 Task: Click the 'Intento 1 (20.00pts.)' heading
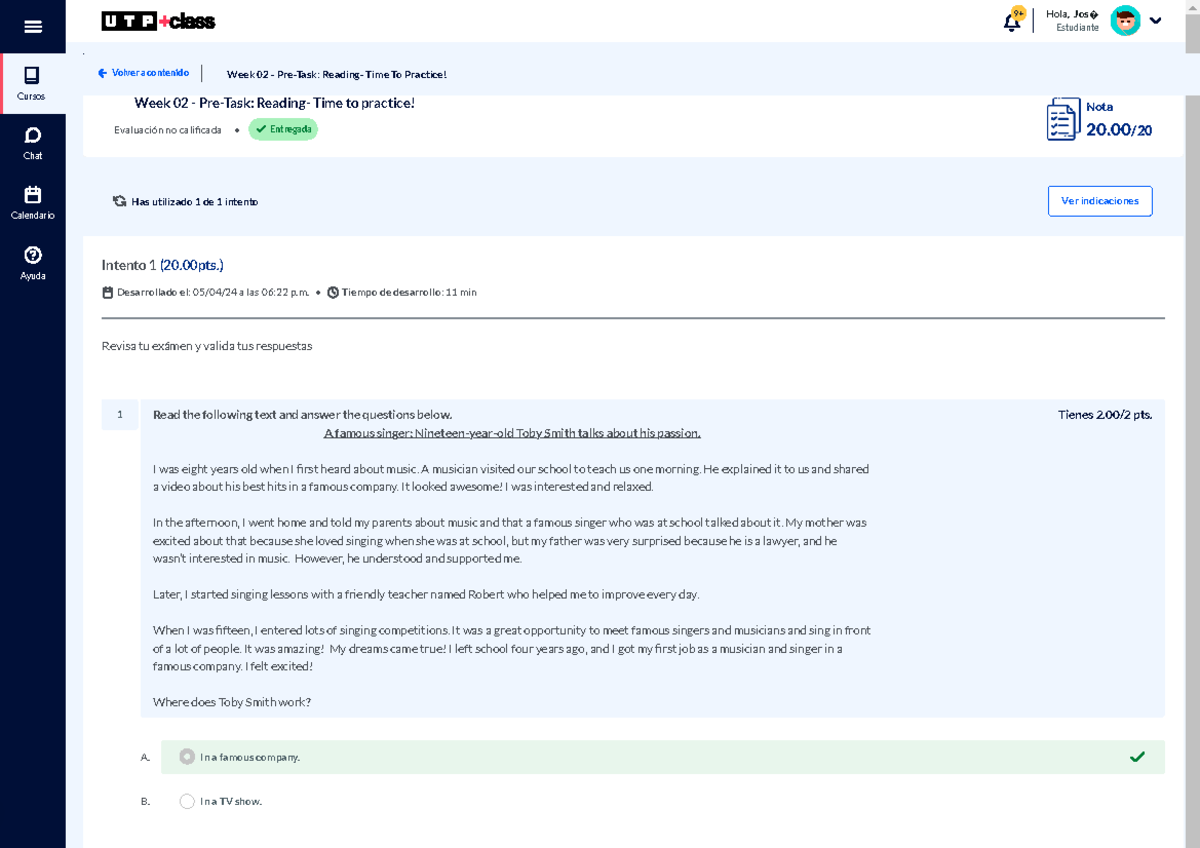pyautogui.click(x=162, y=265)
